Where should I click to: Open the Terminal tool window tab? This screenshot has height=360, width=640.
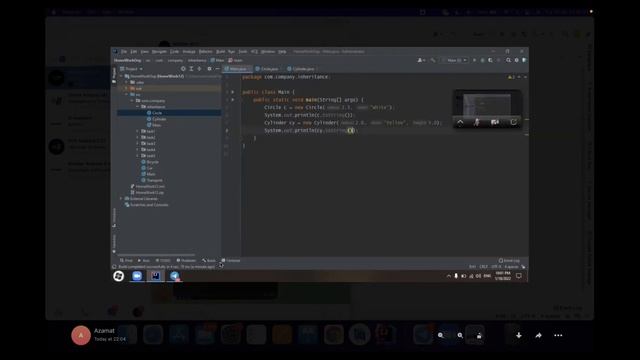[x=231, y=260]
